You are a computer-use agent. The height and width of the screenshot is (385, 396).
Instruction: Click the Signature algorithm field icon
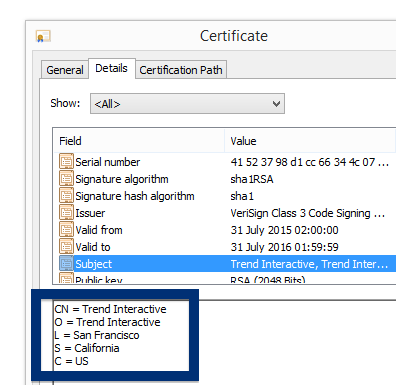[x=66, y=179]
